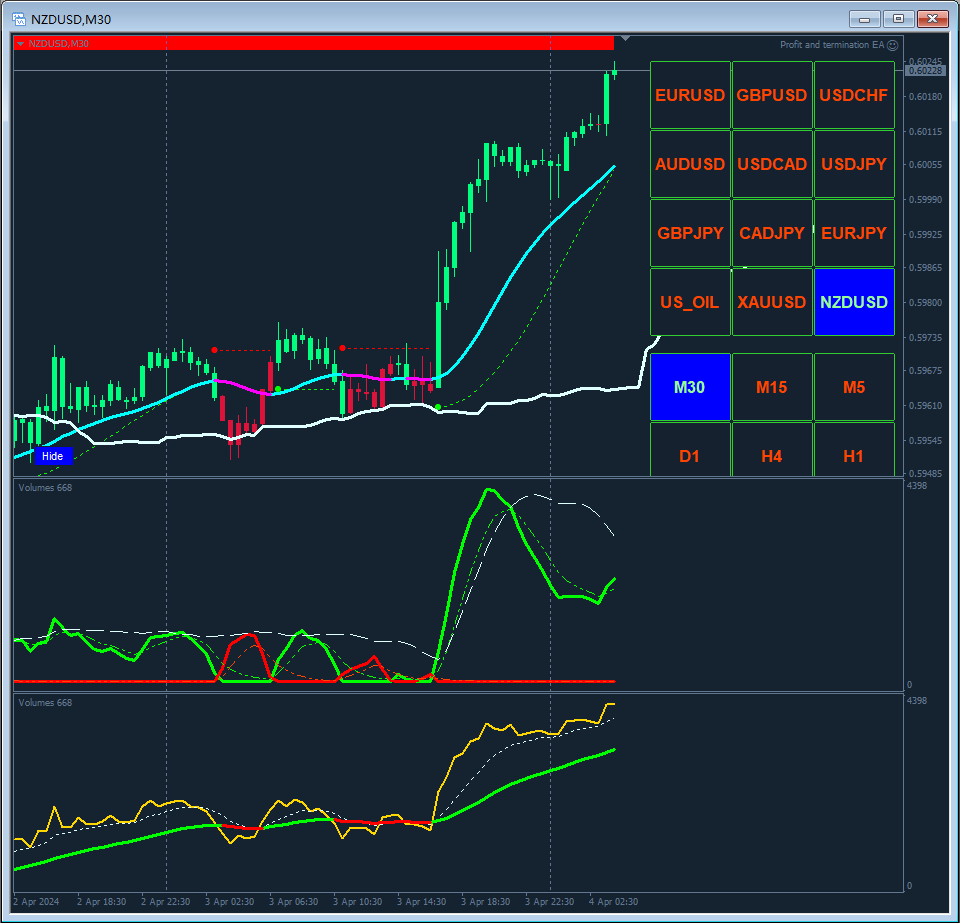
Task: Select the USDCHF symbol button
Action: [x=854, y=95]
